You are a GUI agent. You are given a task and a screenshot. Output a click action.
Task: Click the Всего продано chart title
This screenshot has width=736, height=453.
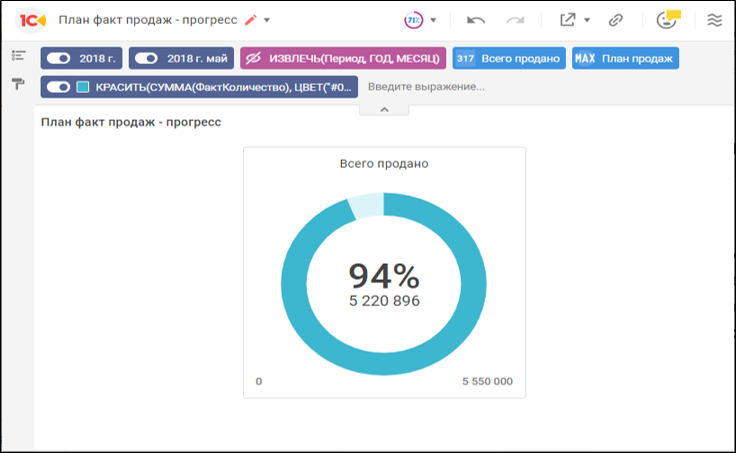tap(384, 164)
